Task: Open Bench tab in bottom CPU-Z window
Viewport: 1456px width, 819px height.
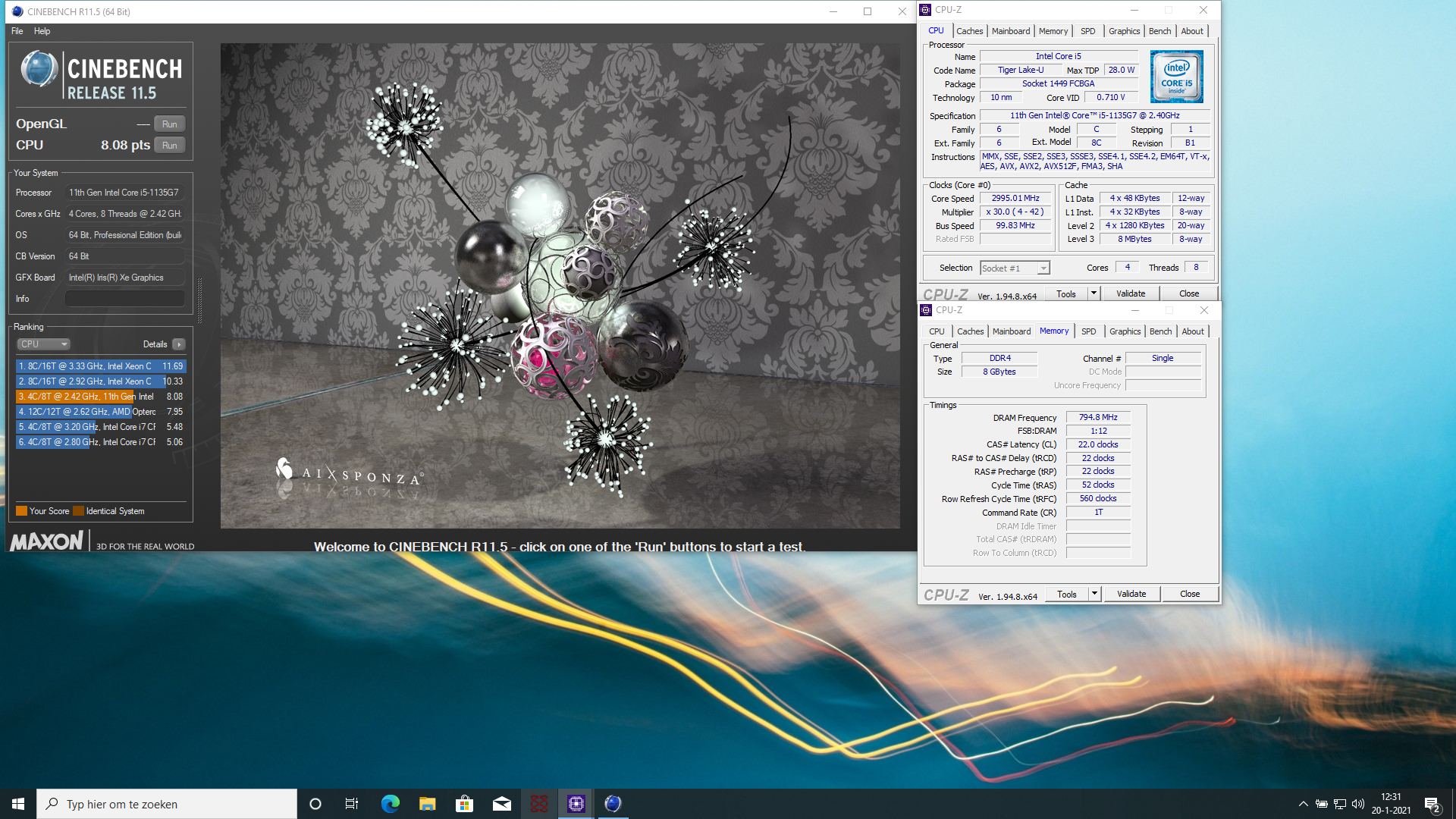Action: [x=1160, y=331]
